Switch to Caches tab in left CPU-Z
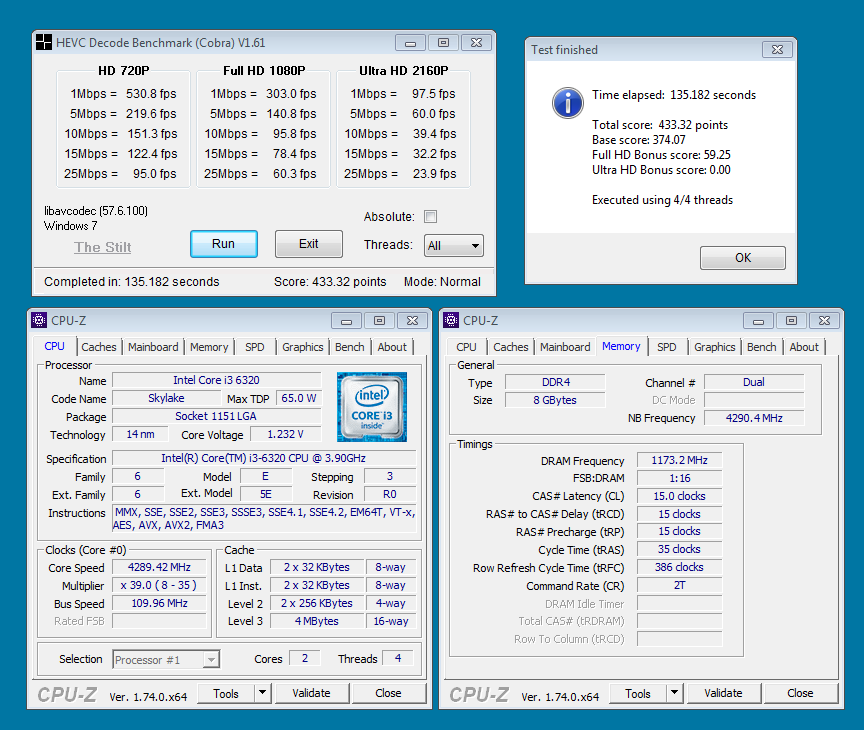Viewport: 864px width, 730px height. pyautogui.click(x=99, y=347)
